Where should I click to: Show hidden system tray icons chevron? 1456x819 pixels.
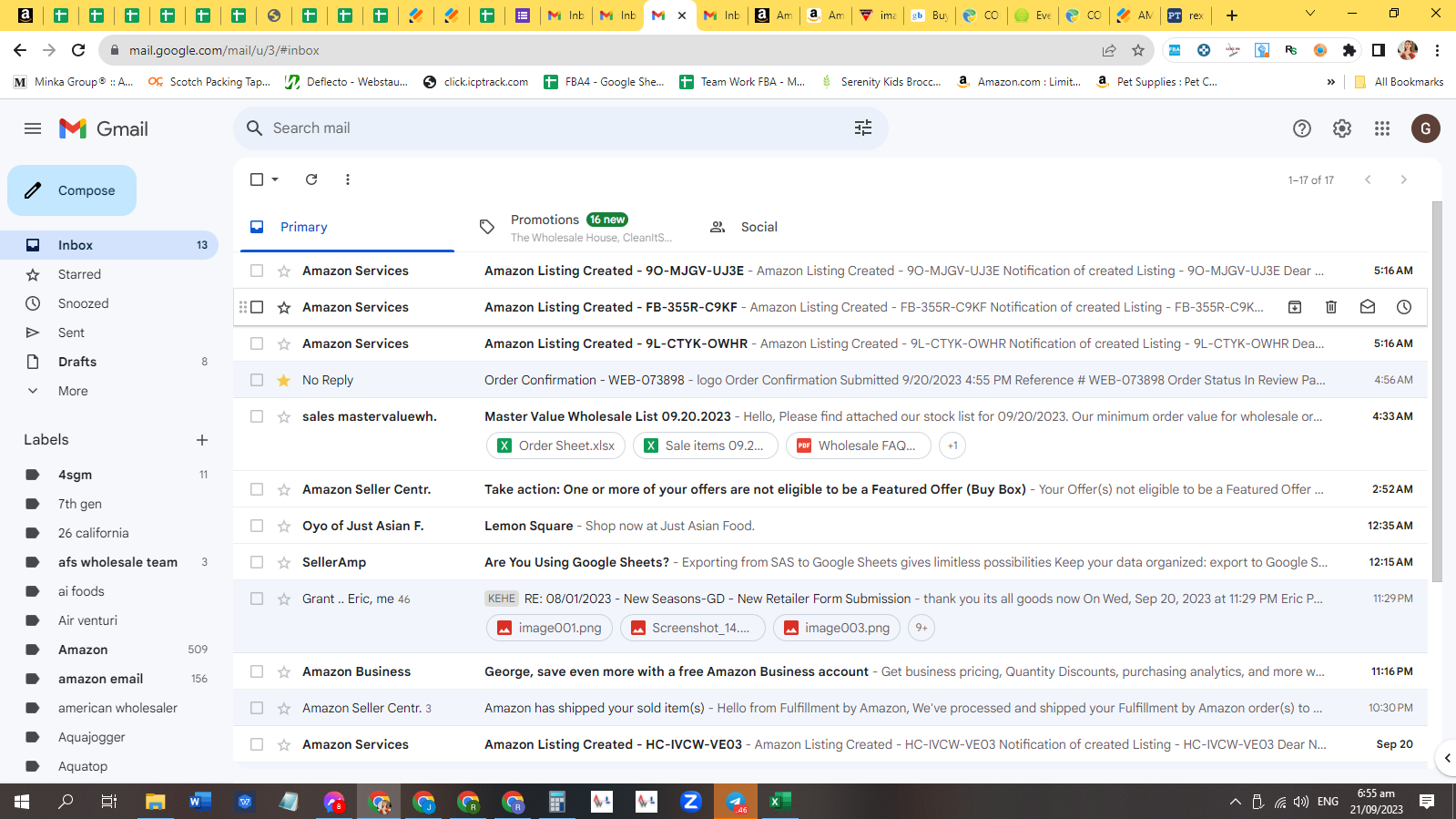click(1236, 802)
